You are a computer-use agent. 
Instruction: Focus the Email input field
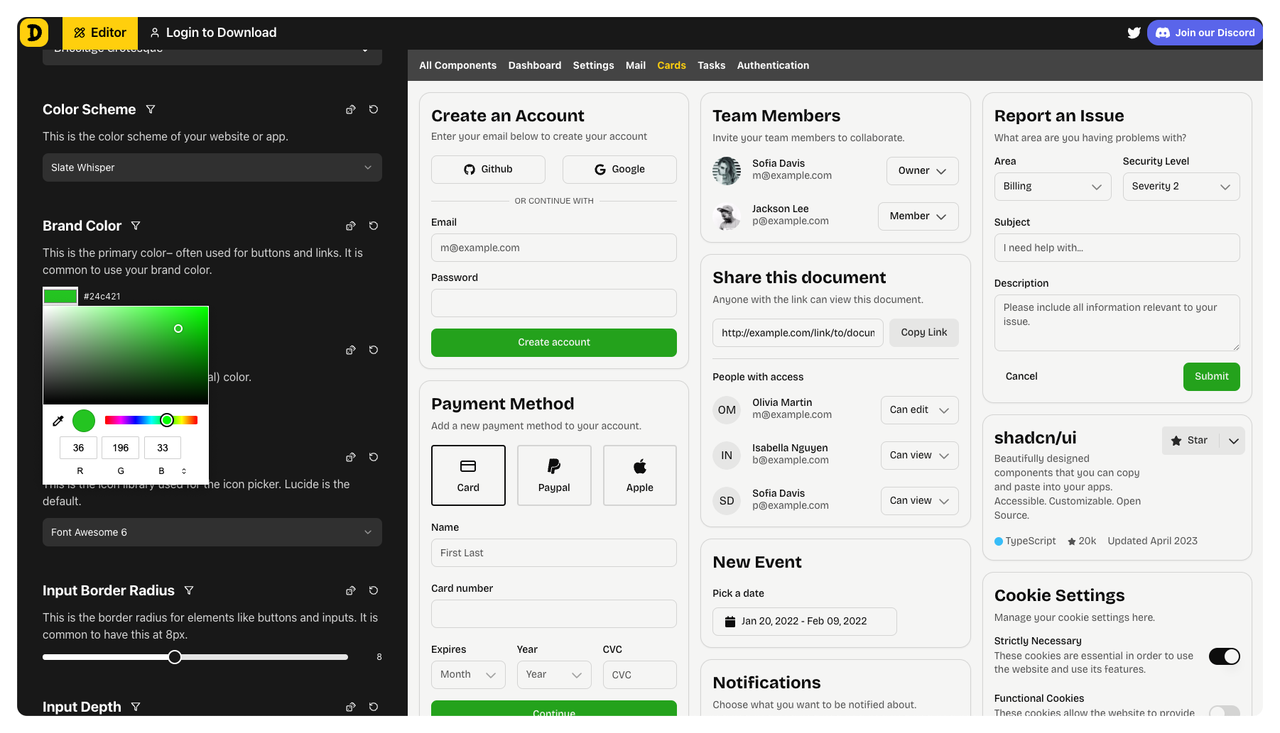554,248
